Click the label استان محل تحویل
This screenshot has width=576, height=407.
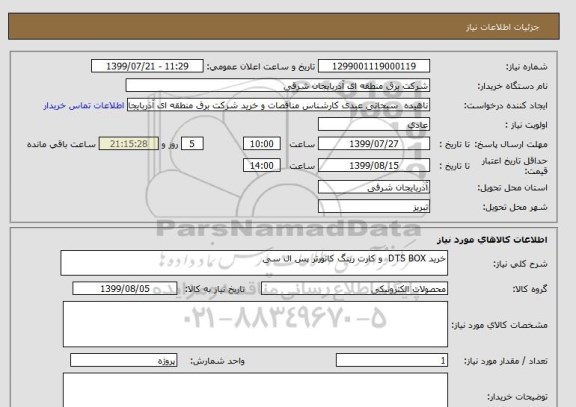512,188
